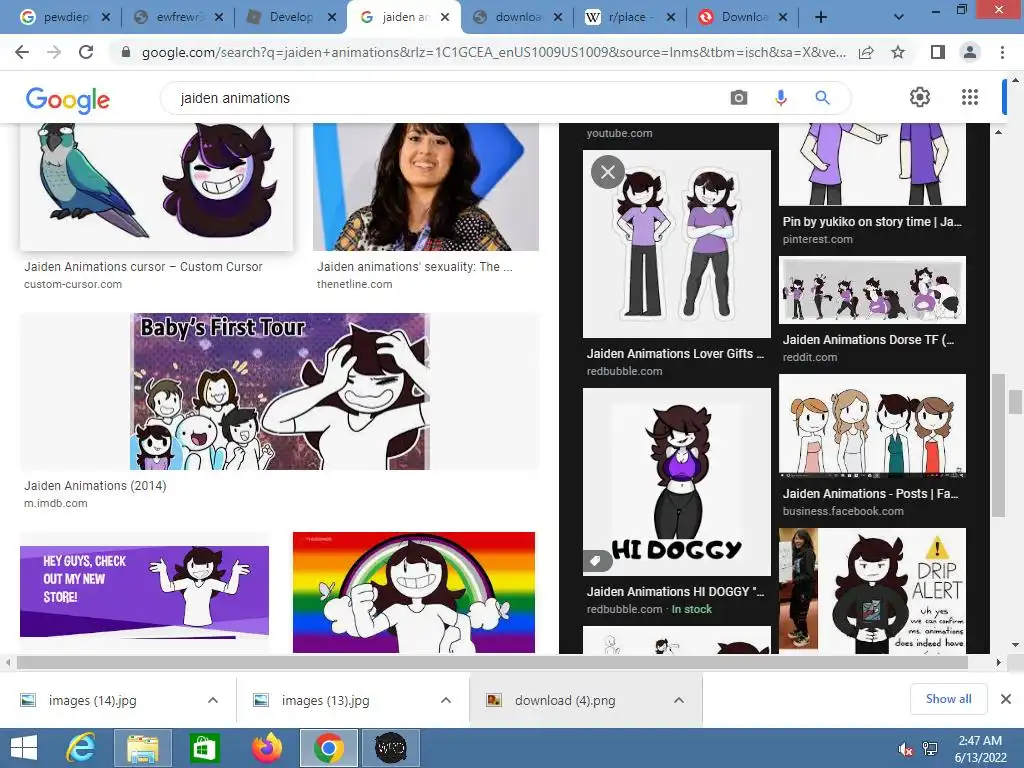This screenshot has width=1024, height=768.
Task: Close the jaiden animations tab
Action: (445, 18)
